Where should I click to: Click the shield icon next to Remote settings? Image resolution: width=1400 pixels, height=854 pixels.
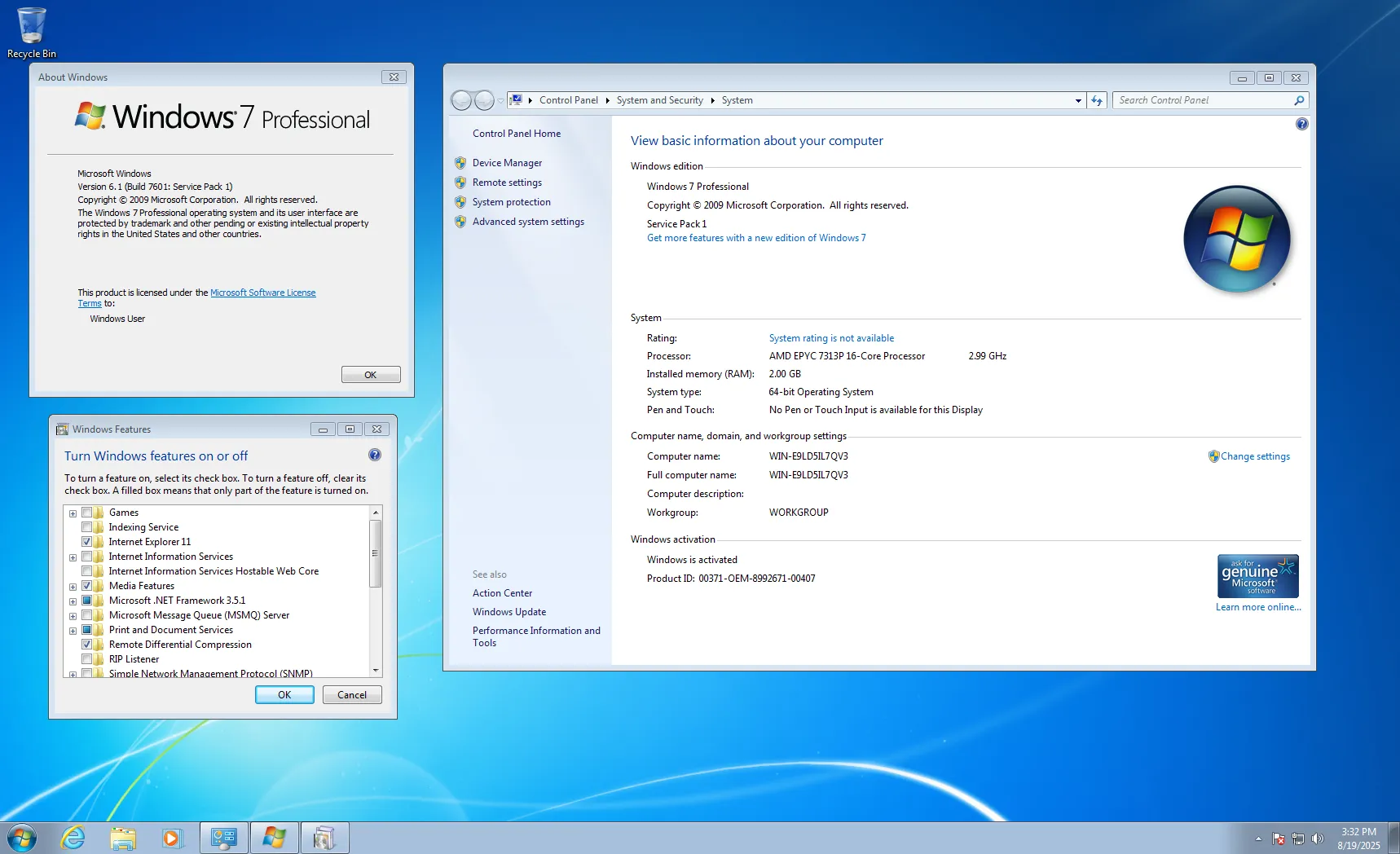tap(460, 183)
